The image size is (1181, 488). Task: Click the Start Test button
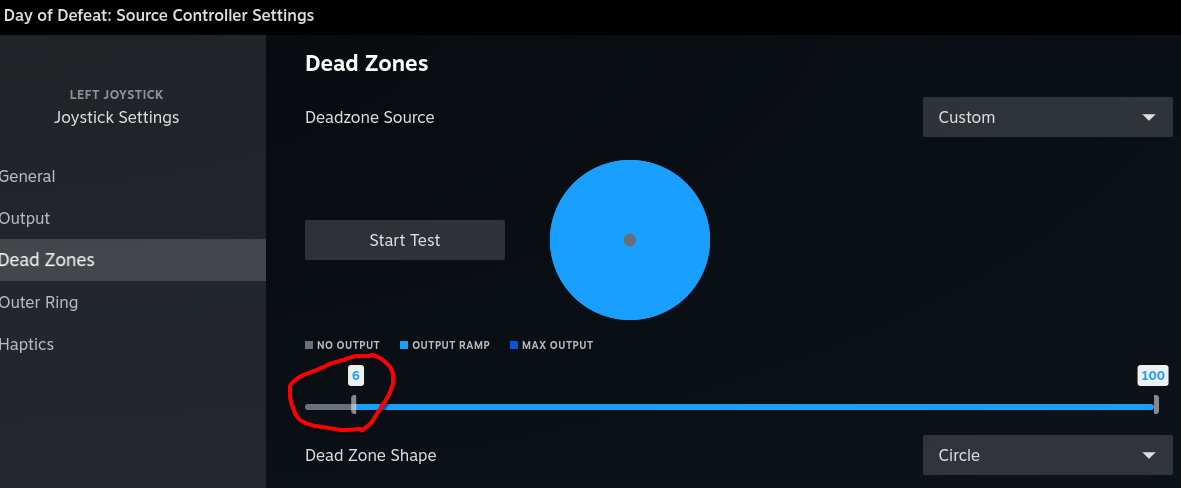coord(405,240)
